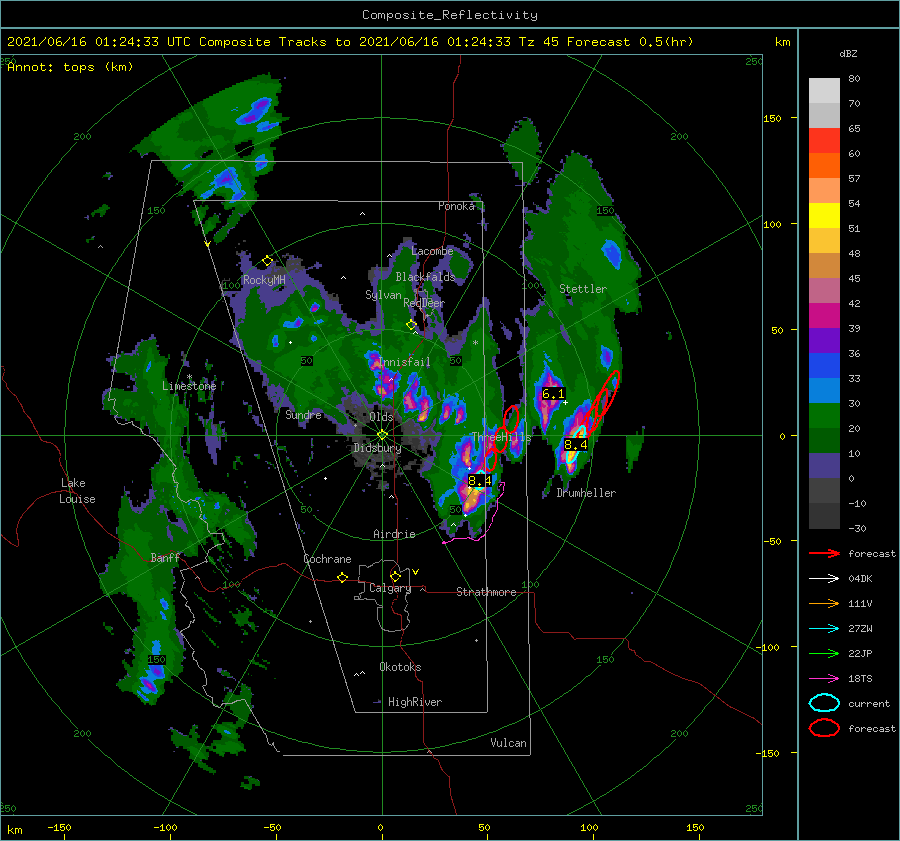
Task: Click the Lacombe city label
Action: [432, 251]
